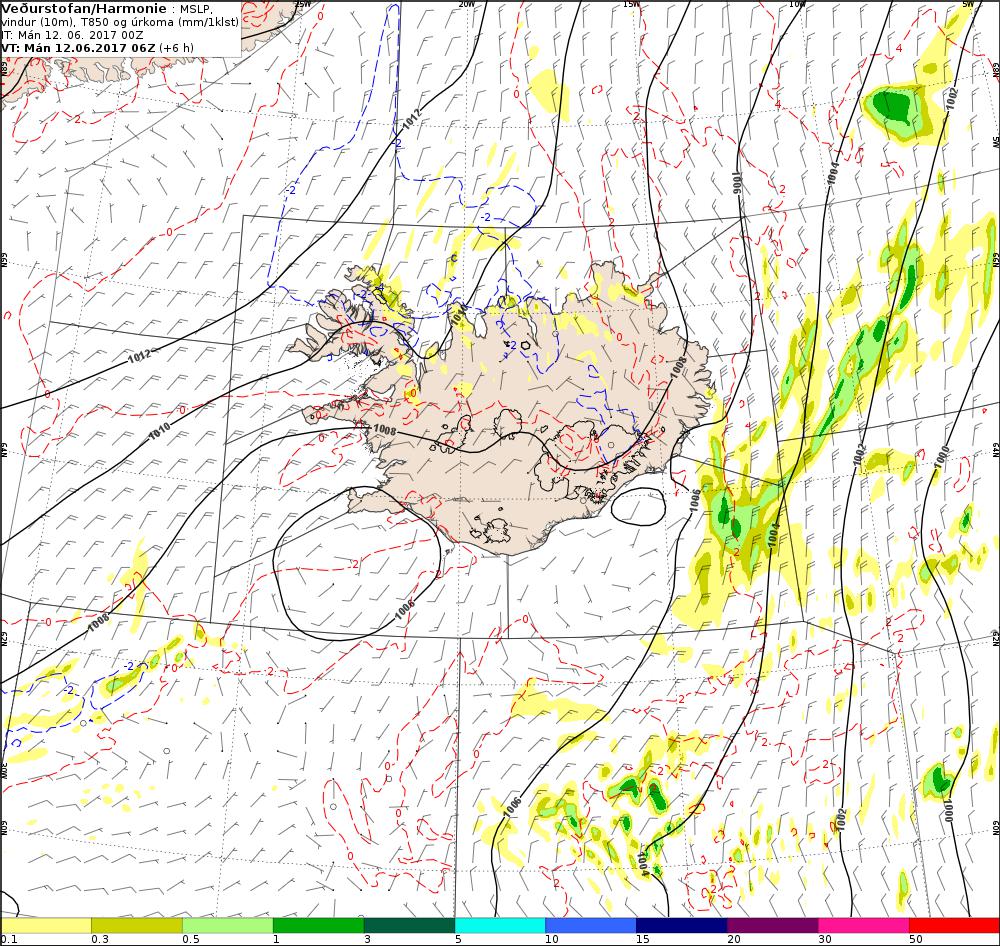This screenshot has width=1000, height=946.
Task: Click the "20W" longitude label at top
Action: (467, 4)
